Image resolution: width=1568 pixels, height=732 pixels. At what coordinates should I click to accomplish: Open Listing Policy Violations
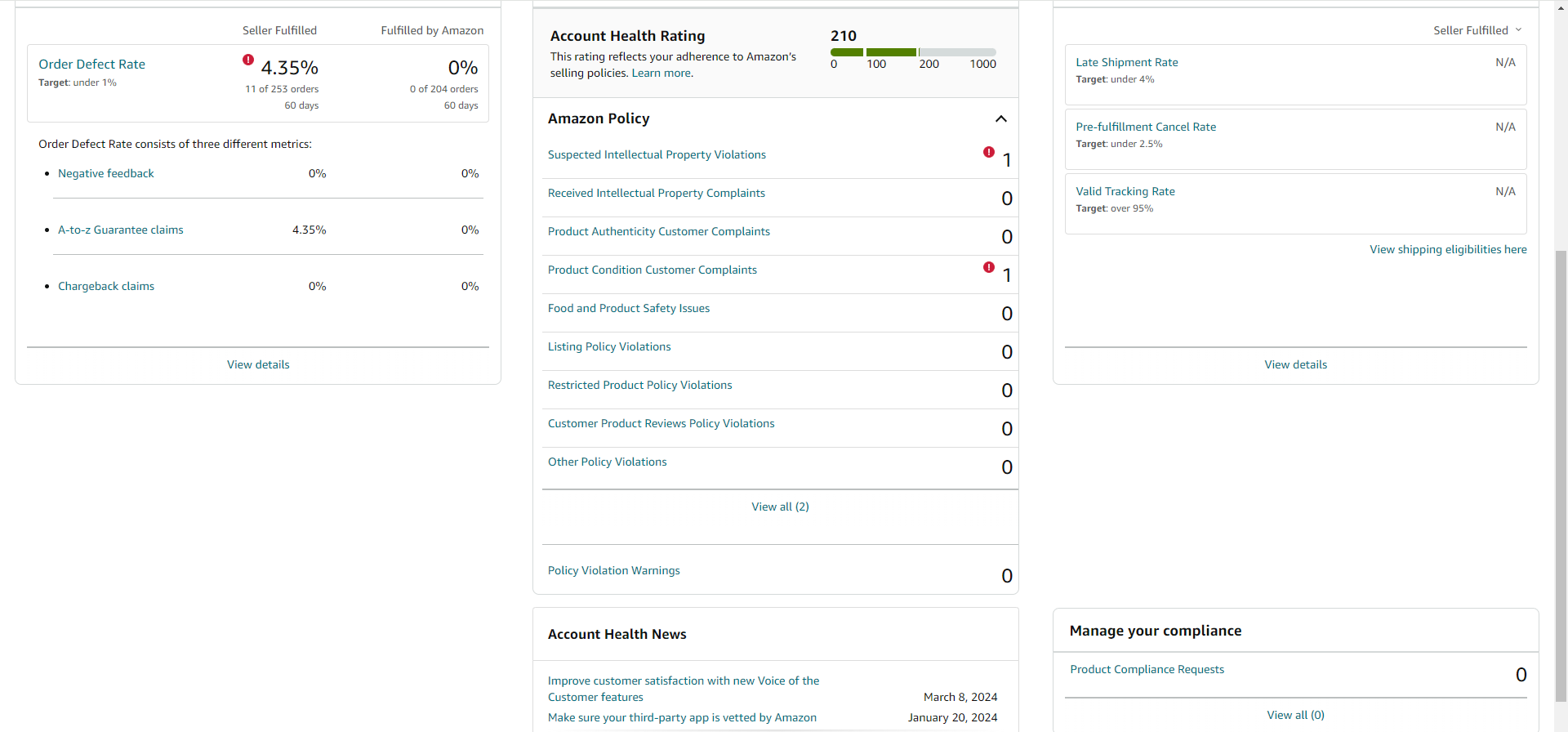609,346
